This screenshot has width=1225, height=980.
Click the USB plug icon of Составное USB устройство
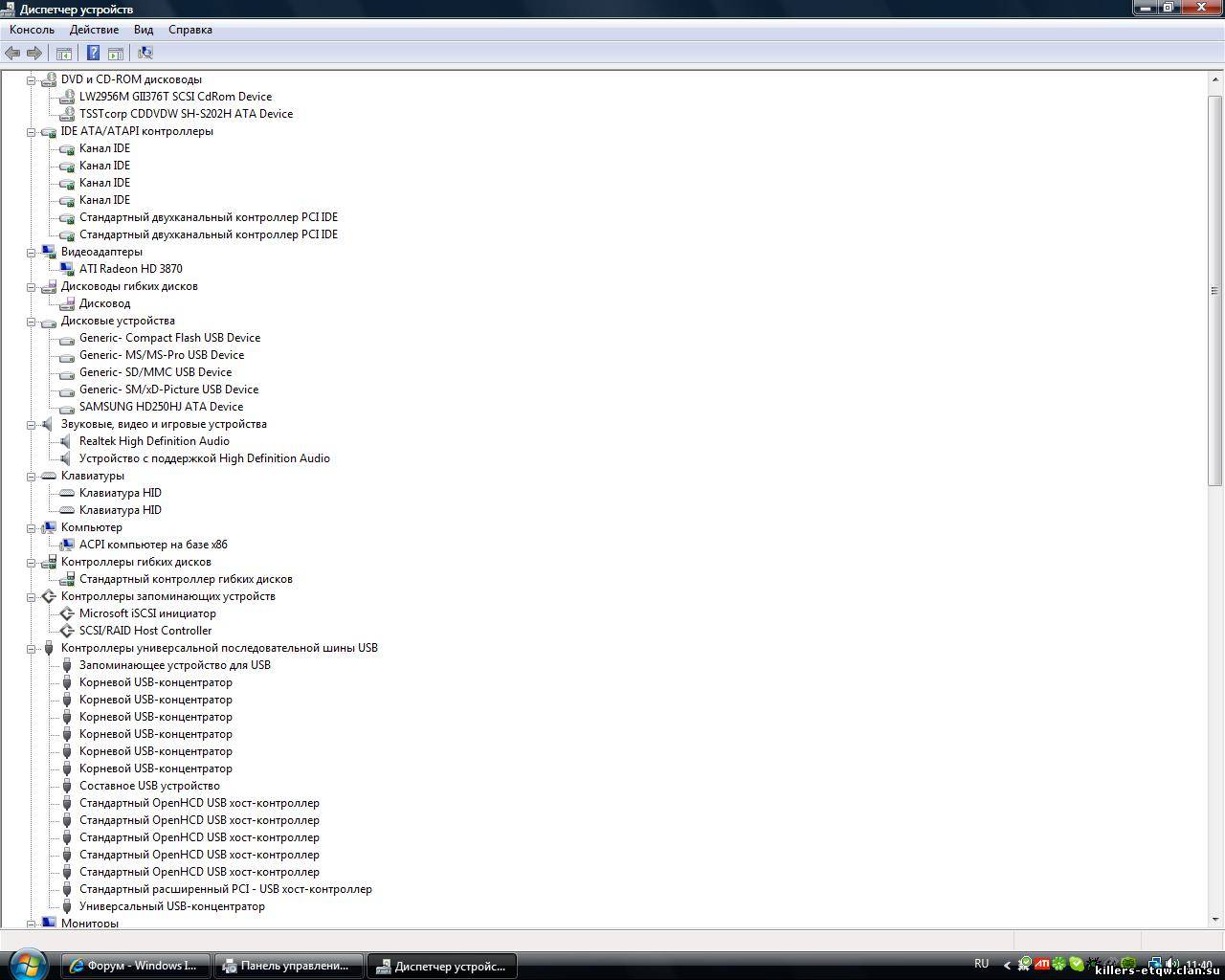click(x=67, y=786)
